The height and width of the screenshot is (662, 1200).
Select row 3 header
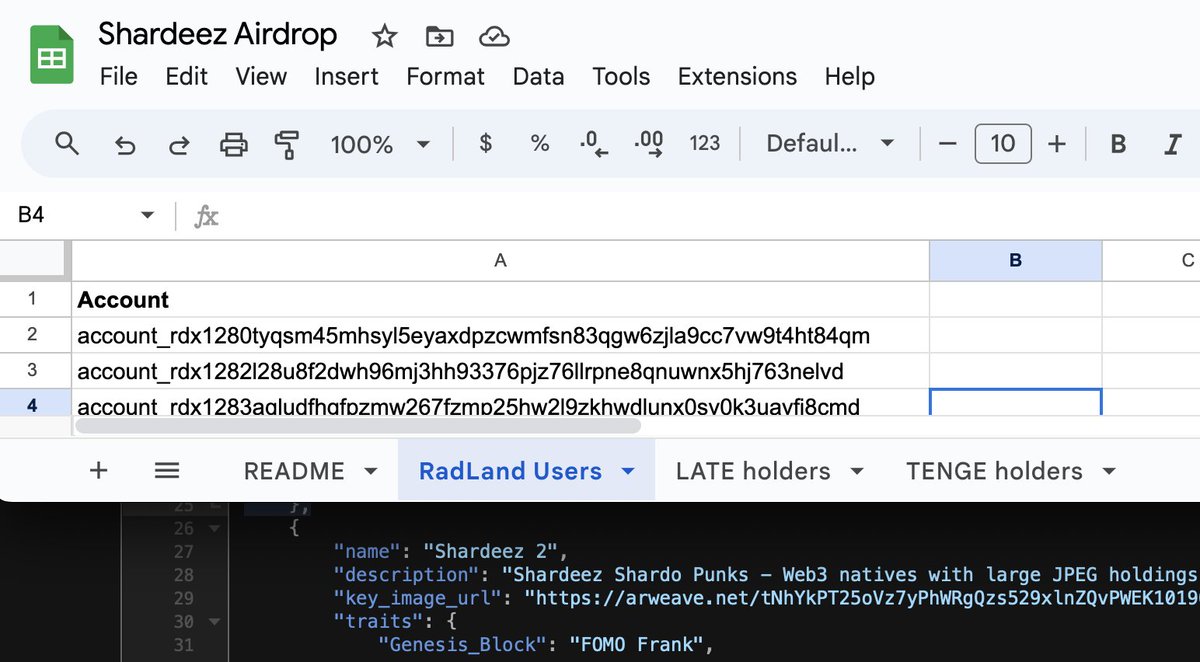click(33, 371)
